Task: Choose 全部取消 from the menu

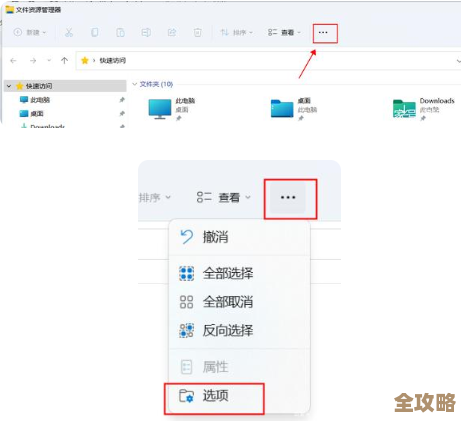Action: pyautogui.click(x=239, y=302)
